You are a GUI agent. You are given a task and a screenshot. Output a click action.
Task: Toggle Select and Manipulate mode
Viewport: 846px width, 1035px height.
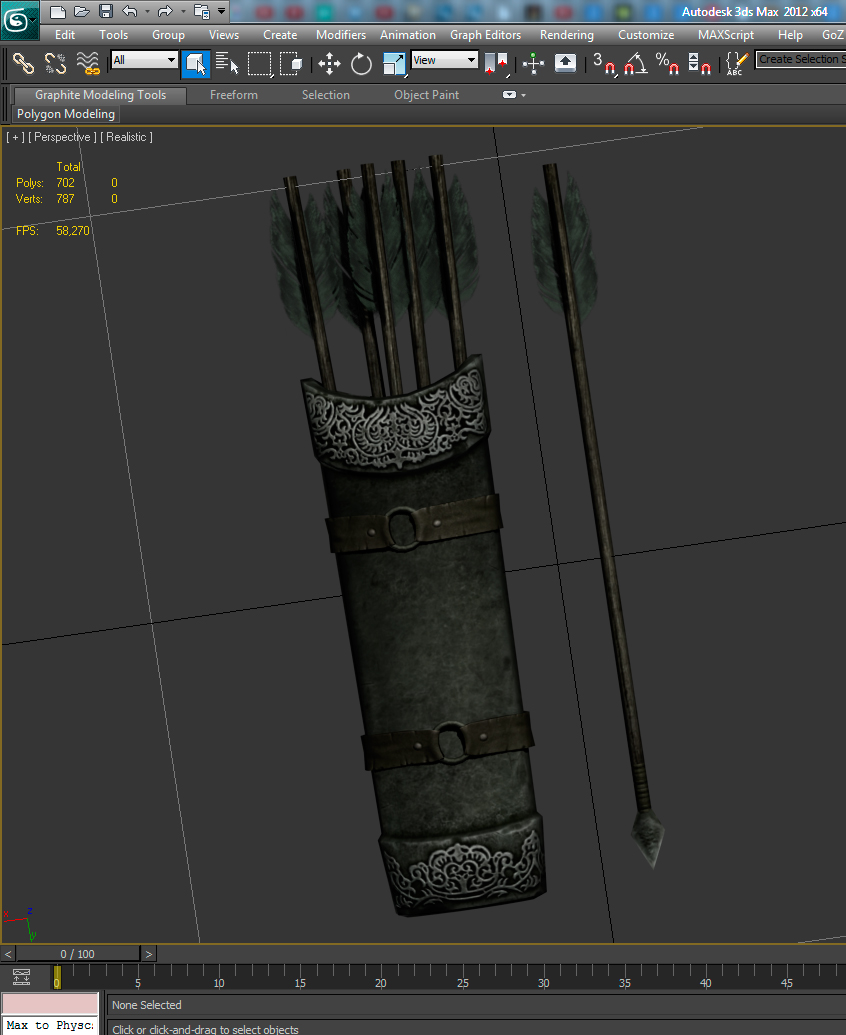point(533,64)
